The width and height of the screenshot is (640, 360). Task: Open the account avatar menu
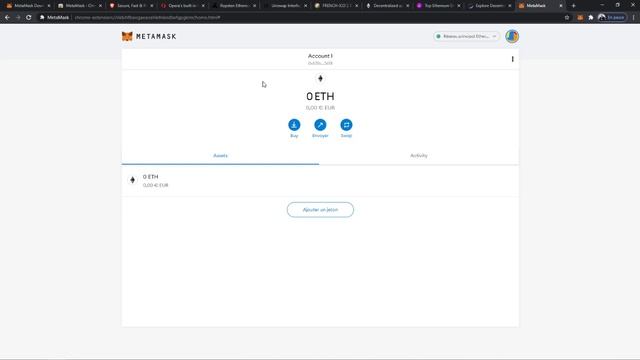pos(512,36)
